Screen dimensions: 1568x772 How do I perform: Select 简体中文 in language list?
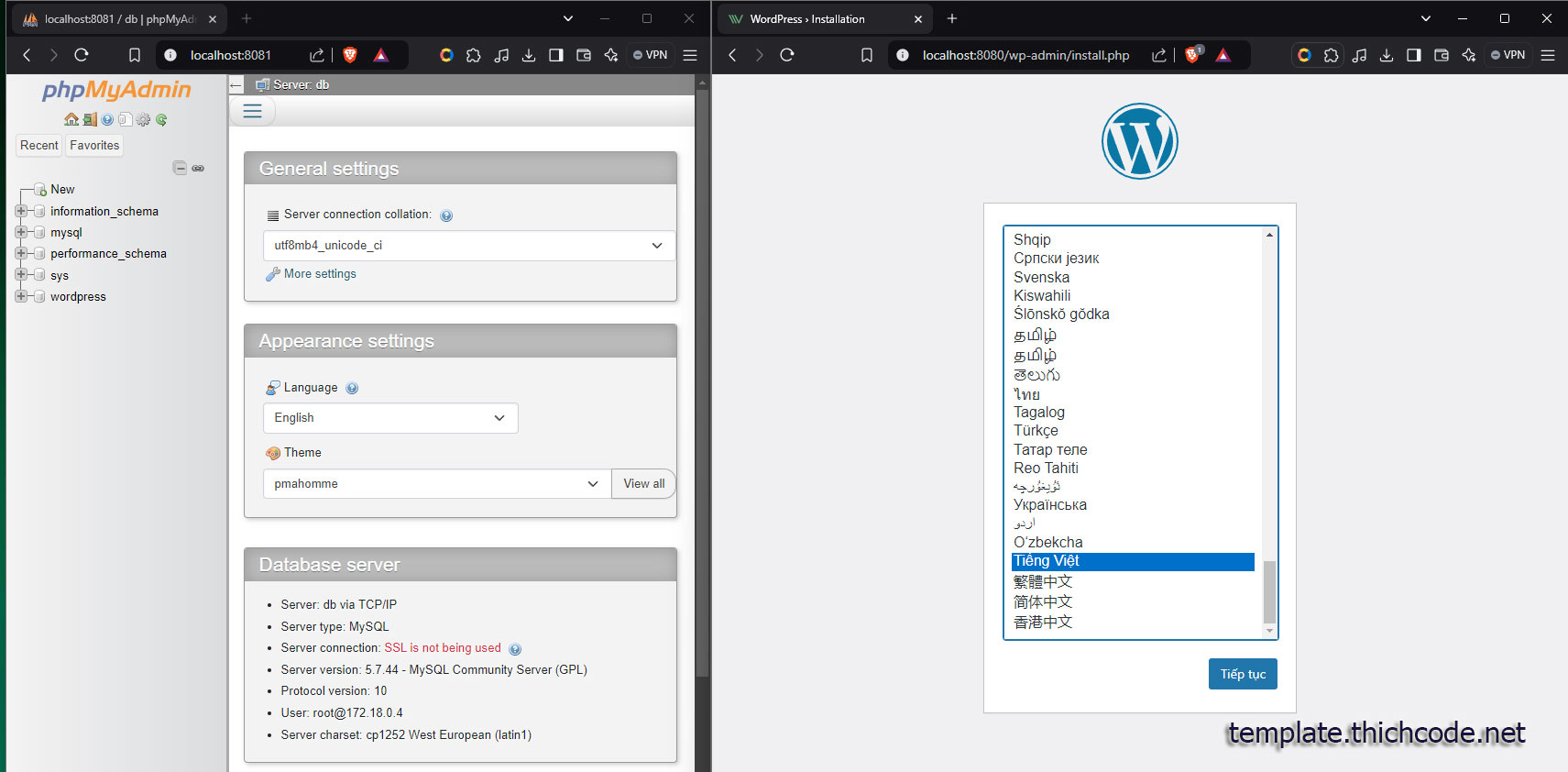tap(1133, 601)
